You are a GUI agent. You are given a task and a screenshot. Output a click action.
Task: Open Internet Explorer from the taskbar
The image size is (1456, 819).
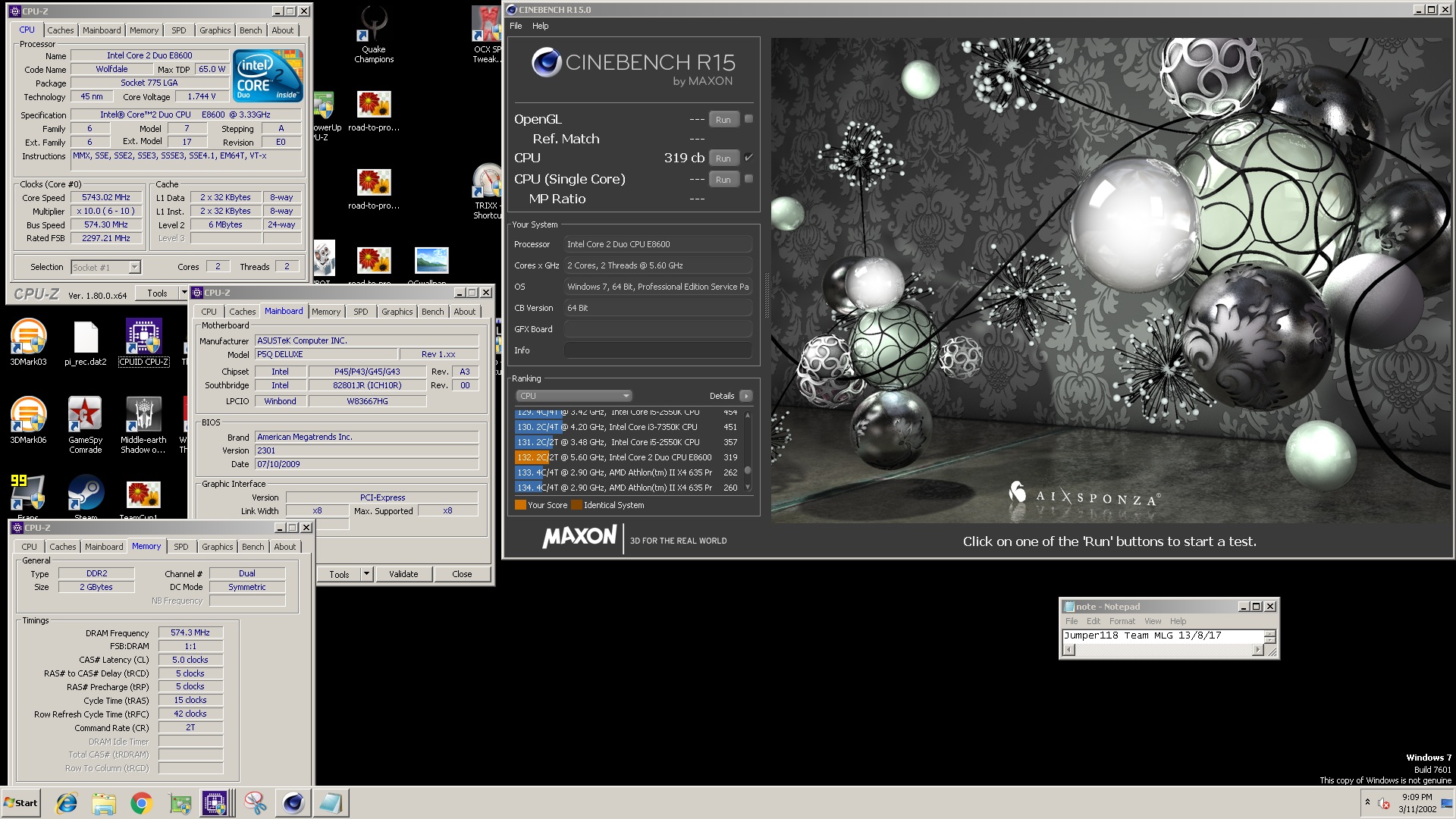67,803
